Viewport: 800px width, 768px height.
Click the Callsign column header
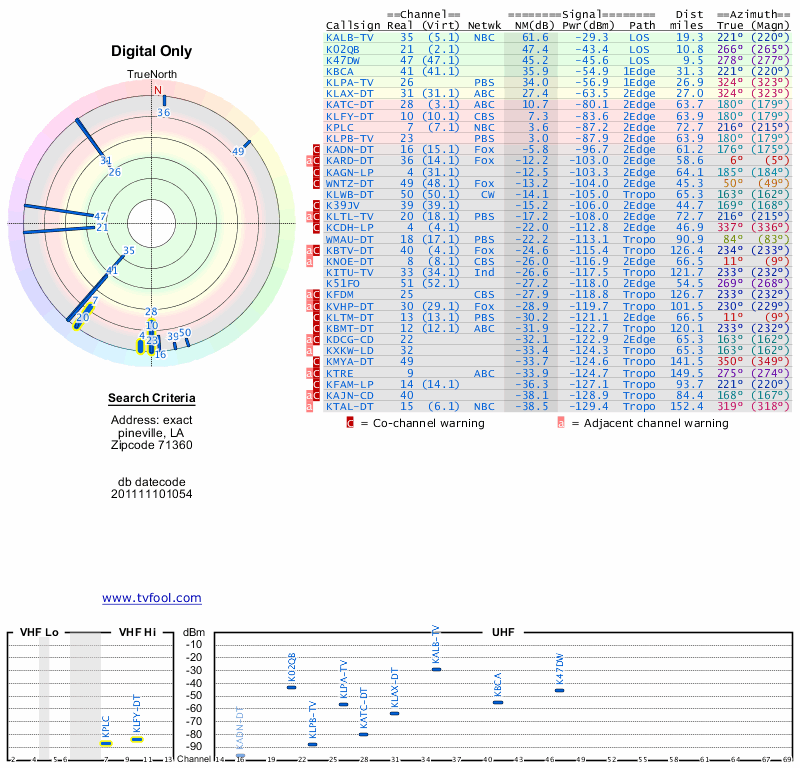350,25
